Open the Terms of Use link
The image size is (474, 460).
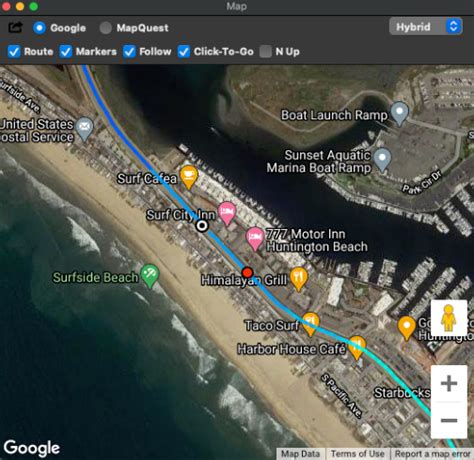coord(358,454)
